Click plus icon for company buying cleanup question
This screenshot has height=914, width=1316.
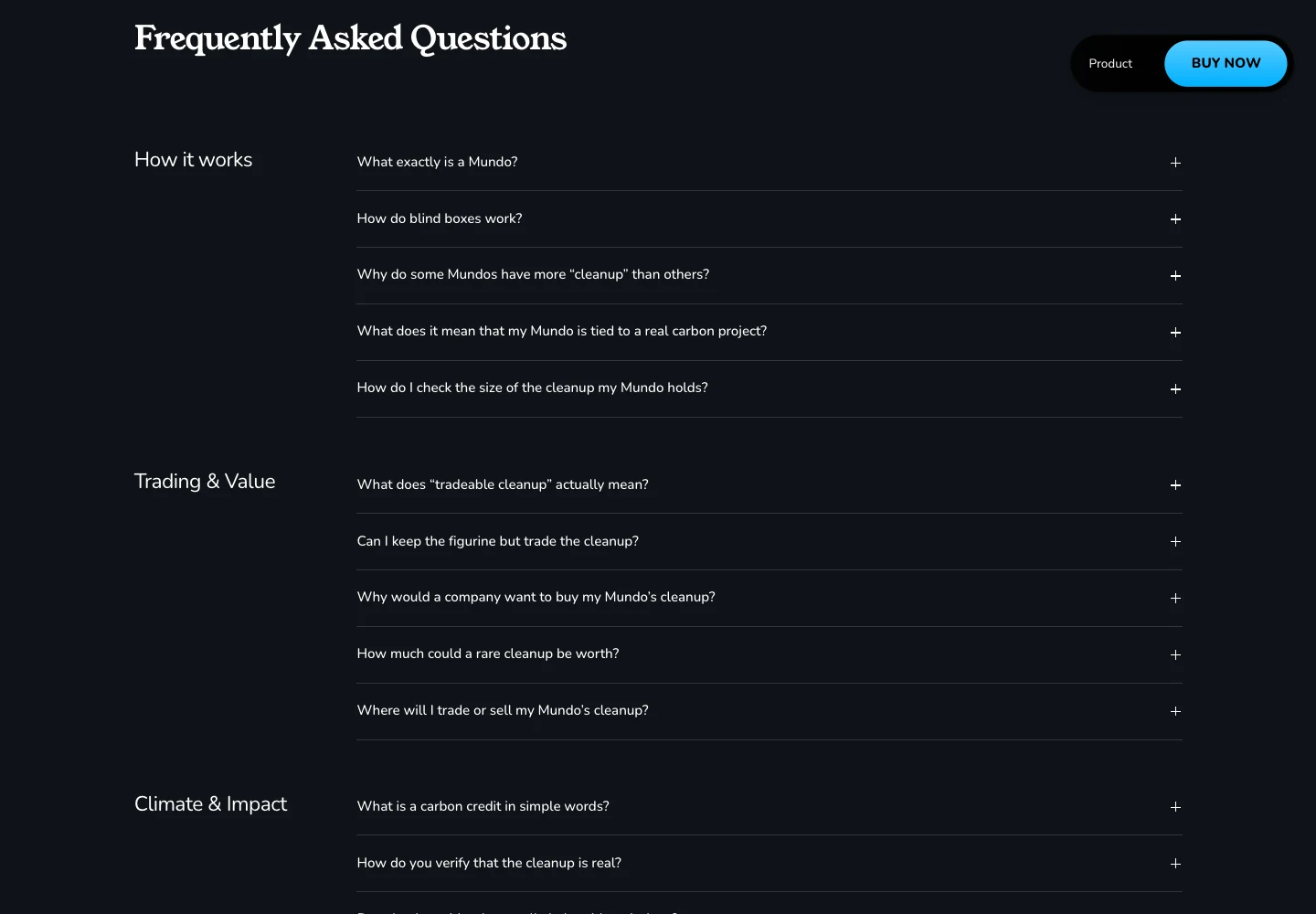1175,599
